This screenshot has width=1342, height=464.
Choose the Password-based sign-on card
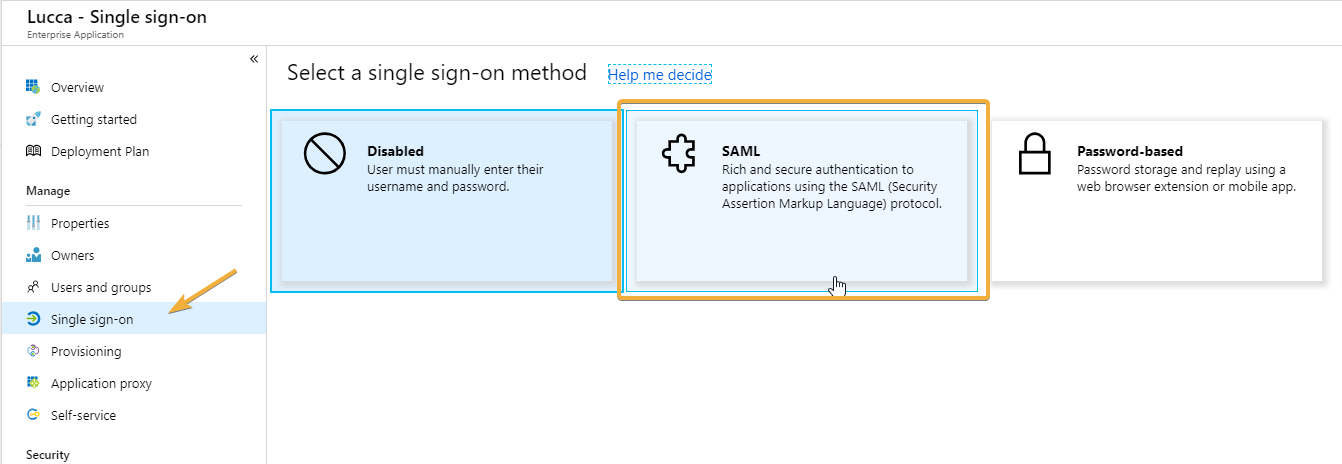point(1156,201)
